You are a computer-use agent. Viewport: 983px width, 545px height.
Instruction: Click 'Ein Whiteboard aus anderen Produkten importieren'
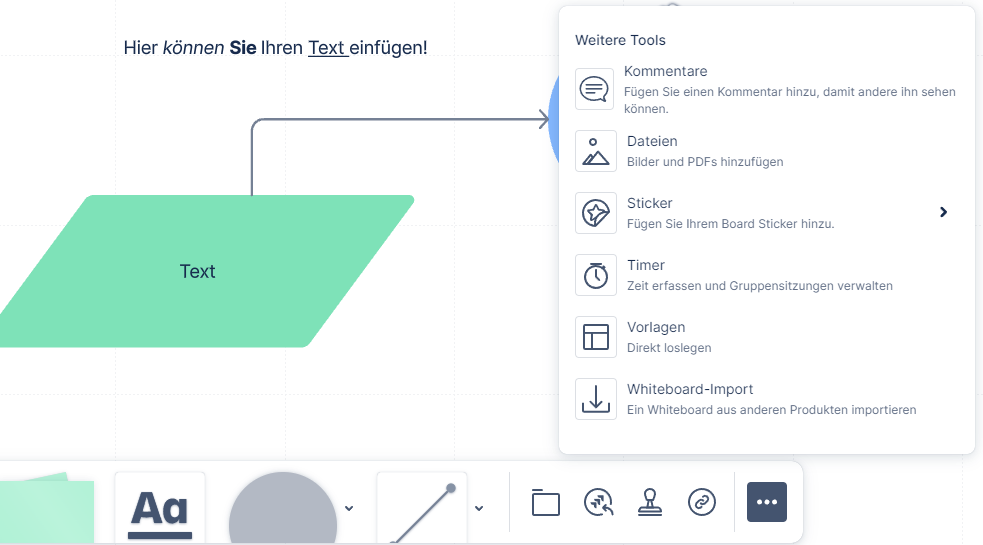[x=772, y=410]
